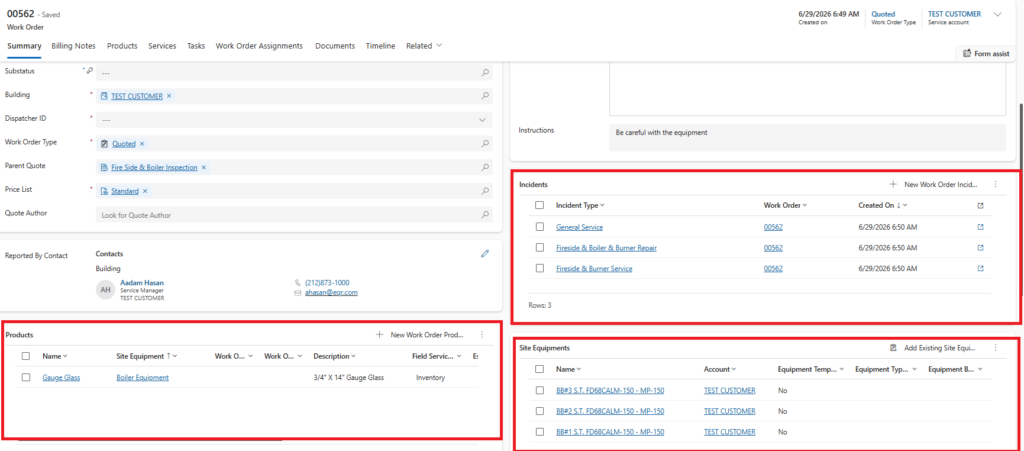Click AH contact avatar
The image size is (1024, 451).
pos(105,290)
